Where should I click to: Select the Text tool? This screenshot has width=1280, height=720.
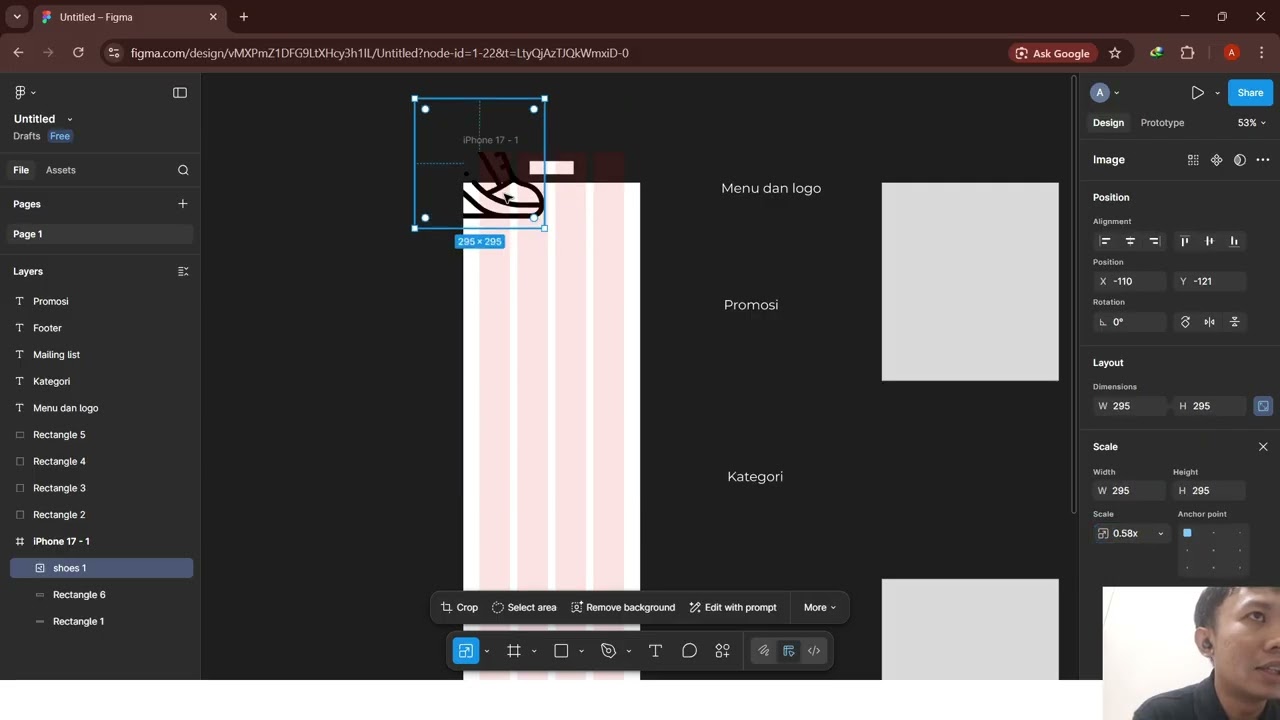(656, 651)
